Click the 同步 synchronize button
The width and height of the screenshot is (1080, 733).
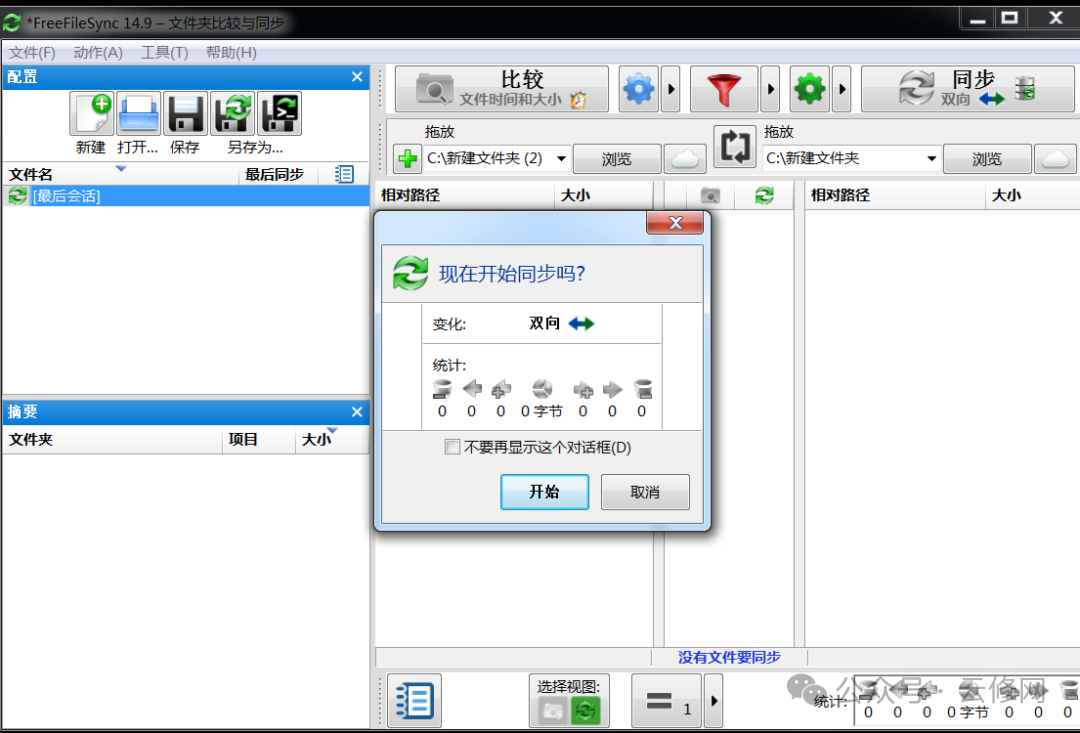(967, 89)
